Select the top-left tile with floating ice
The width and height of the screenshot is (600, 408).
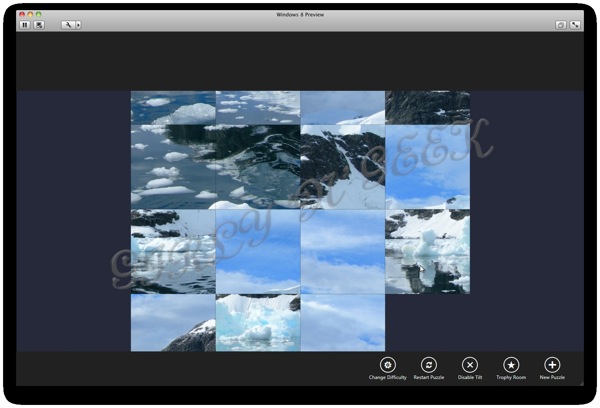pos(173,108)
